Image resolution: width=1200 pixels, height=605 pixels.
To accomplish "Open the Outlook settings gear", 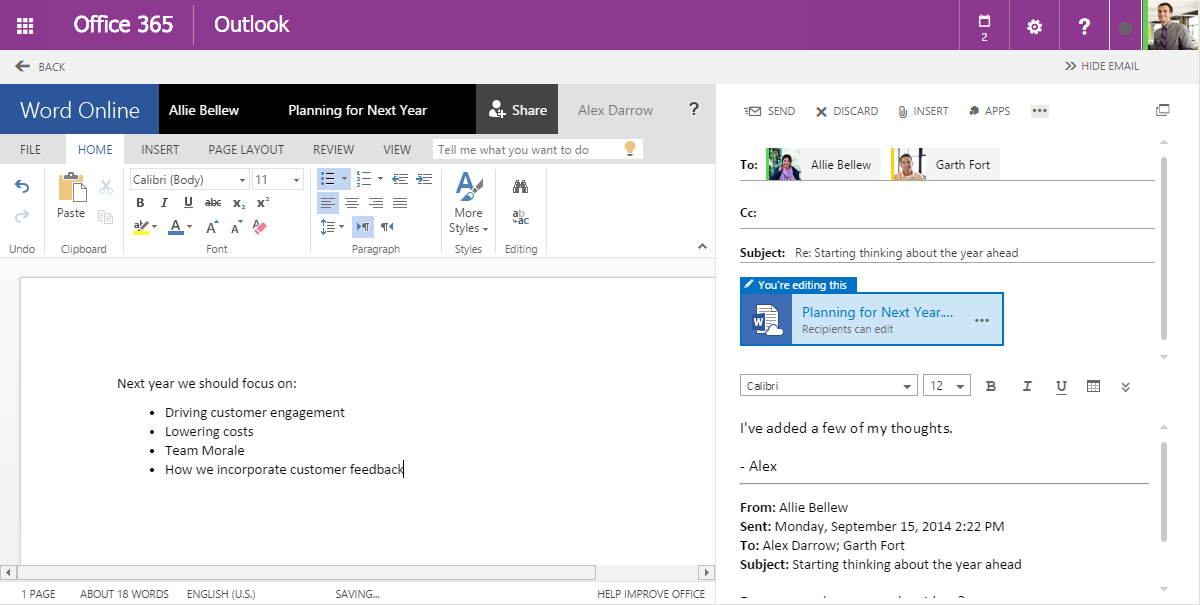I will (x=1034, y=26).
